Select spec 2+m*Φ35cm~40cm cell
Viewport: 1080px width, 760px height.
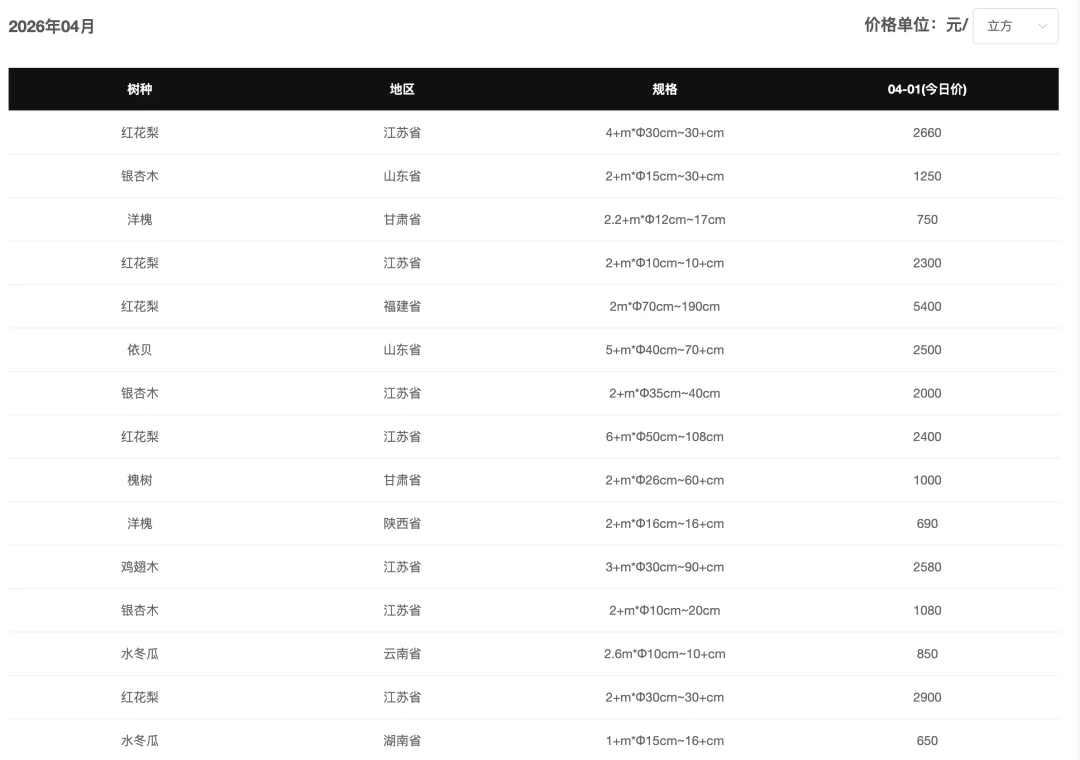click(665, 393)
